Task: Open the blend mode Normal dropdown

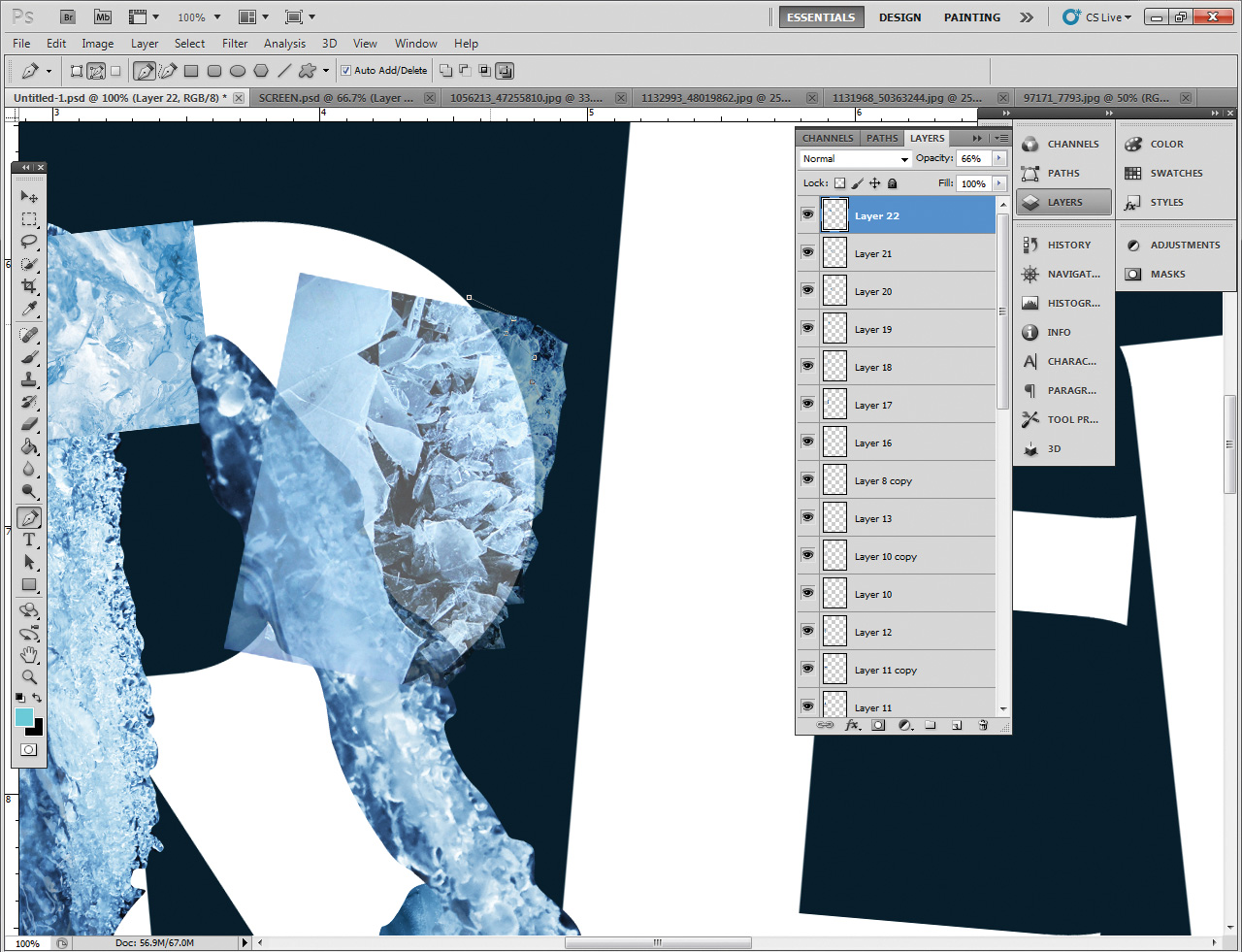Action: 855,159
